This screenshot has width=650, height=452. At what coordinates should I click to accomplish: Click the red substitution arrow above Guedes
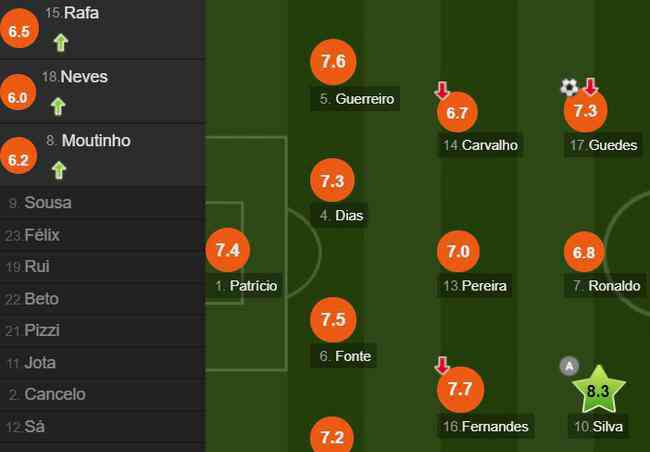click(591, 86)
